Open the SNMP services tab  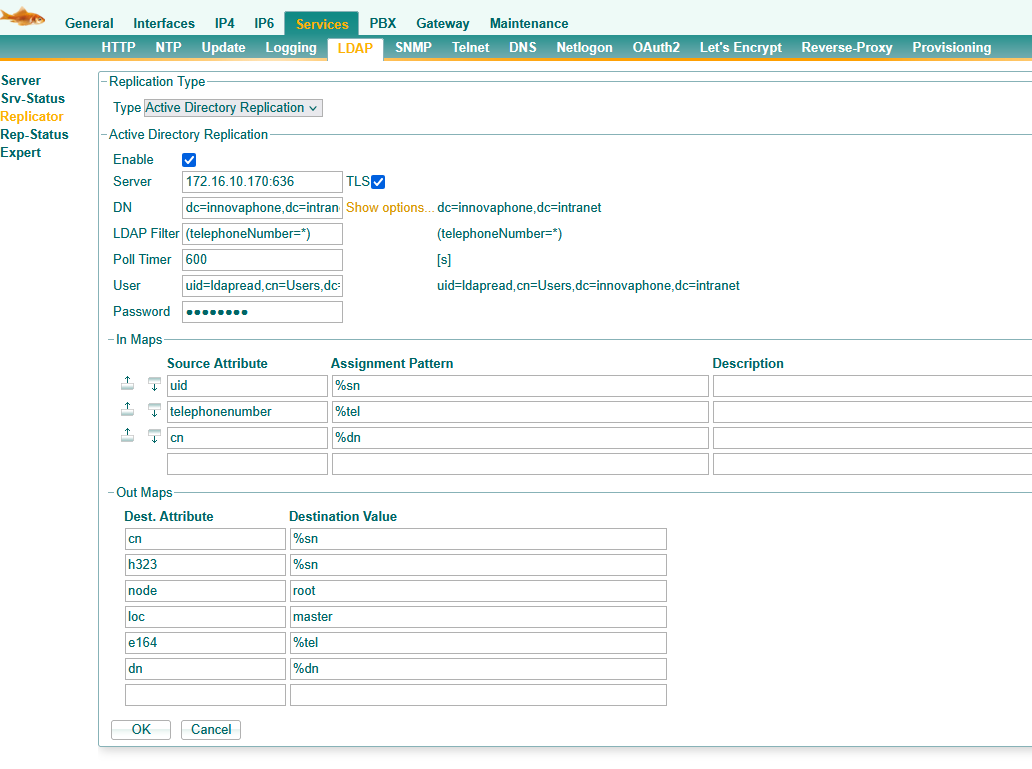[413, 48]
